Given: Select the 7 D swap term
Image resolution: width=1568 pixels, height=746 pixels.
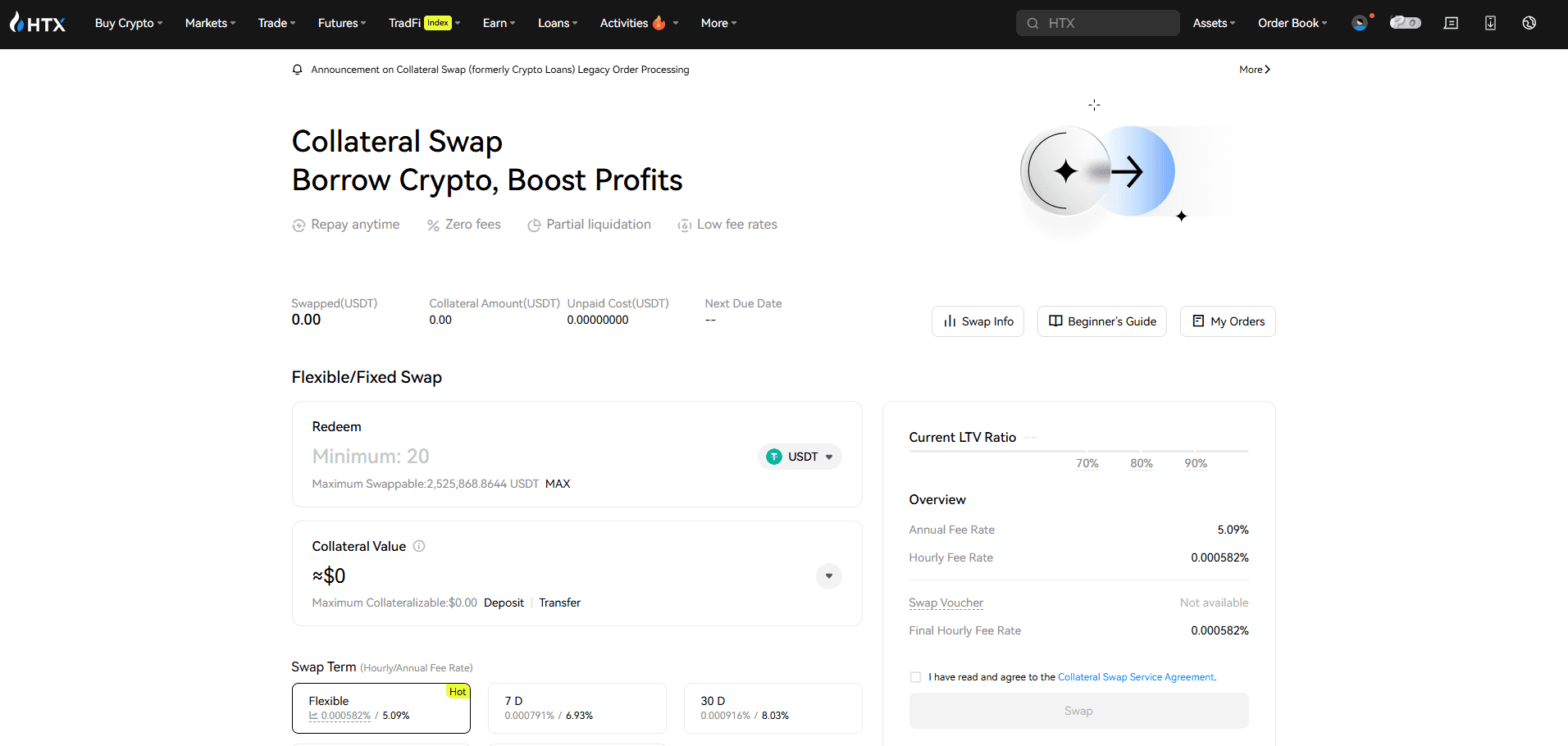Looking at the screenshot, I should (577, 708).
